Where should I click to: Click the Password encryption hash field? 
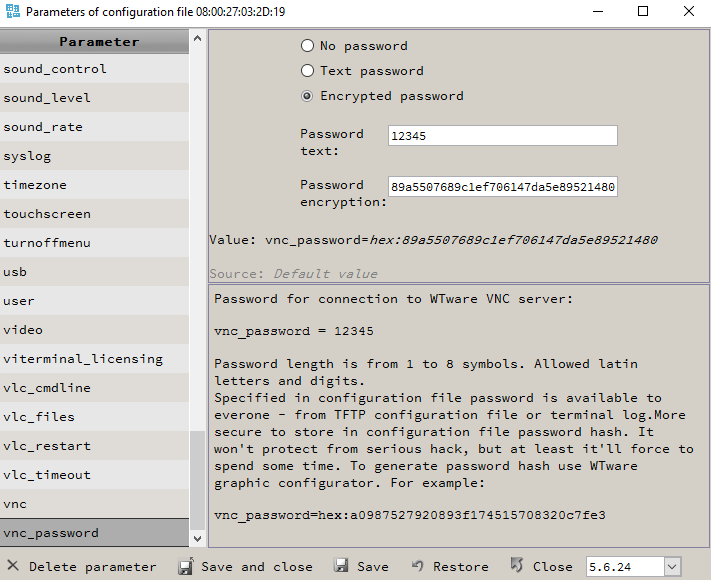502,187
